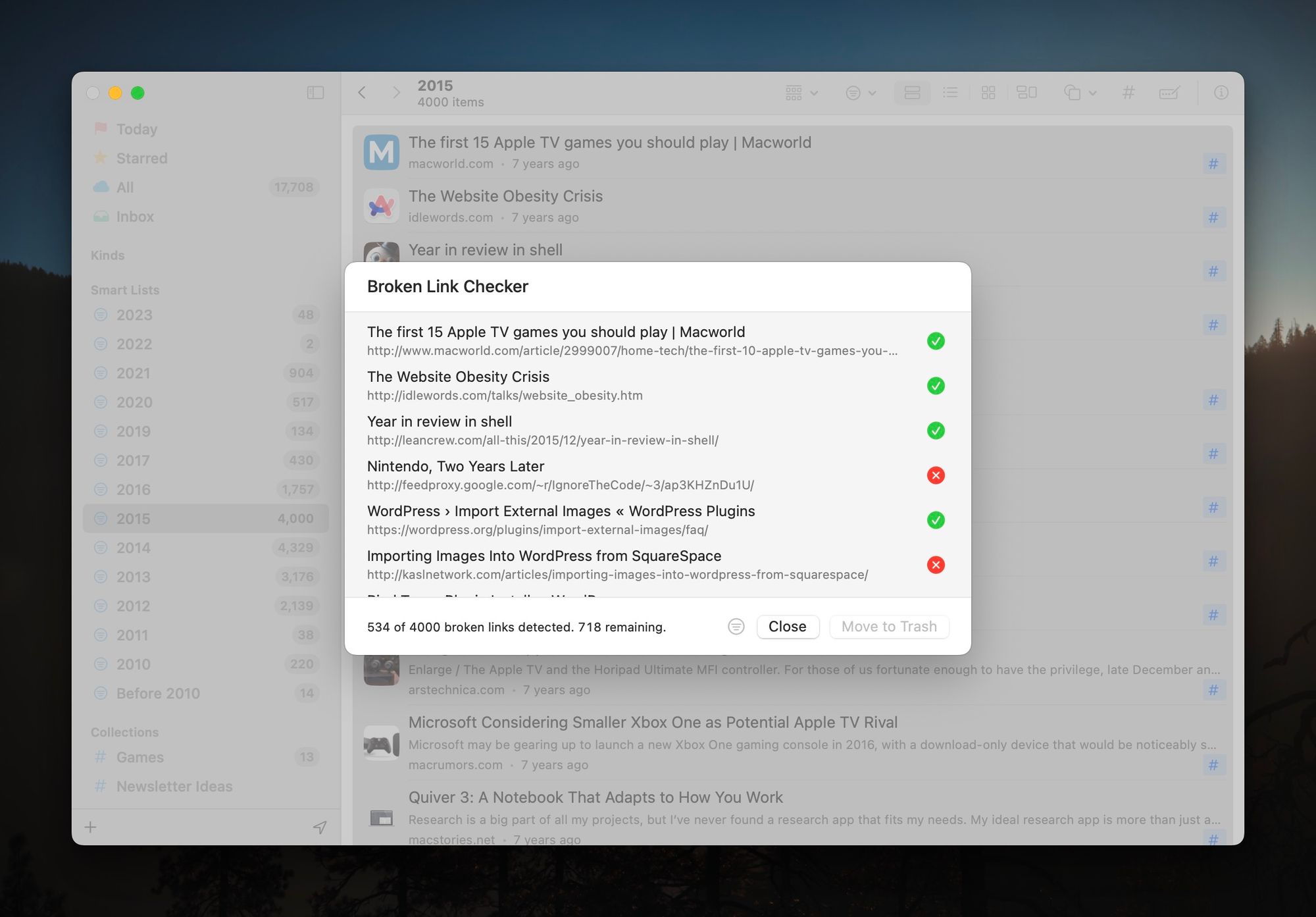Select the card list view toggle
Viewport: 1316px width, 917px height.
tap(912, 93)
